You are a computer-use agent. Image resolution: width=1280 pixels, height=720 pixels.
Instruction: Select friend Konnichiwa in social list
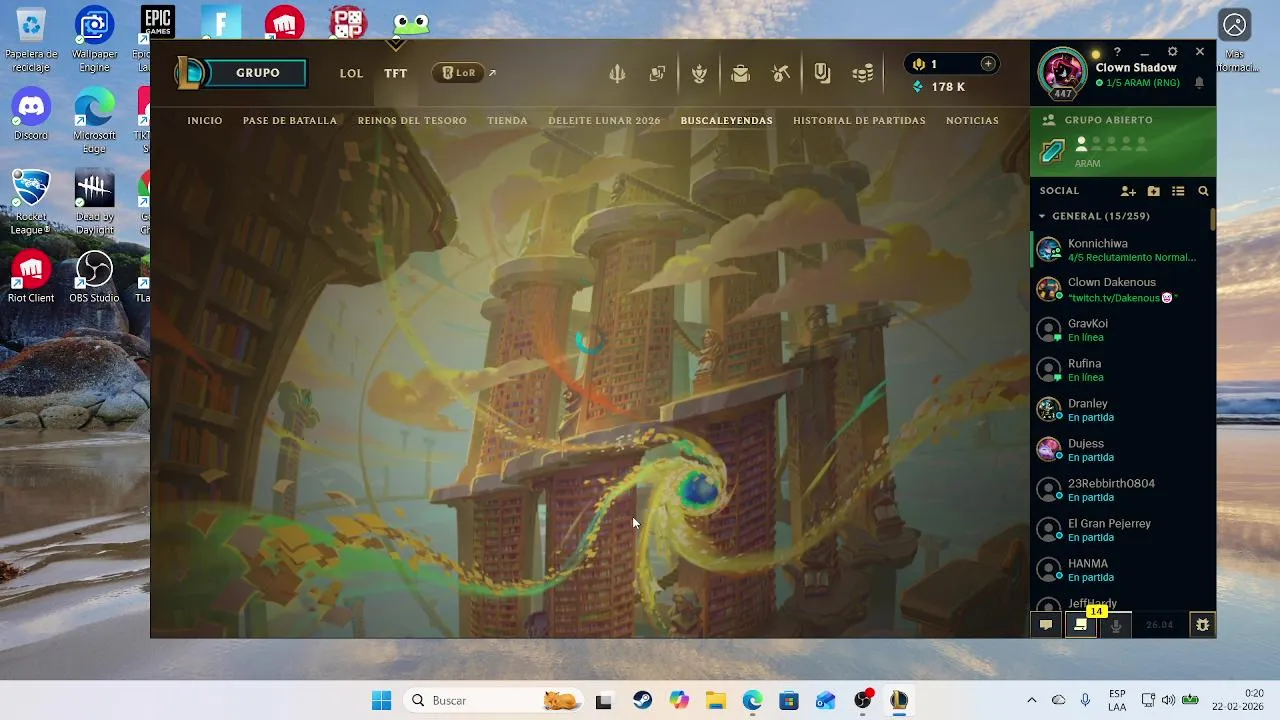1123,250
